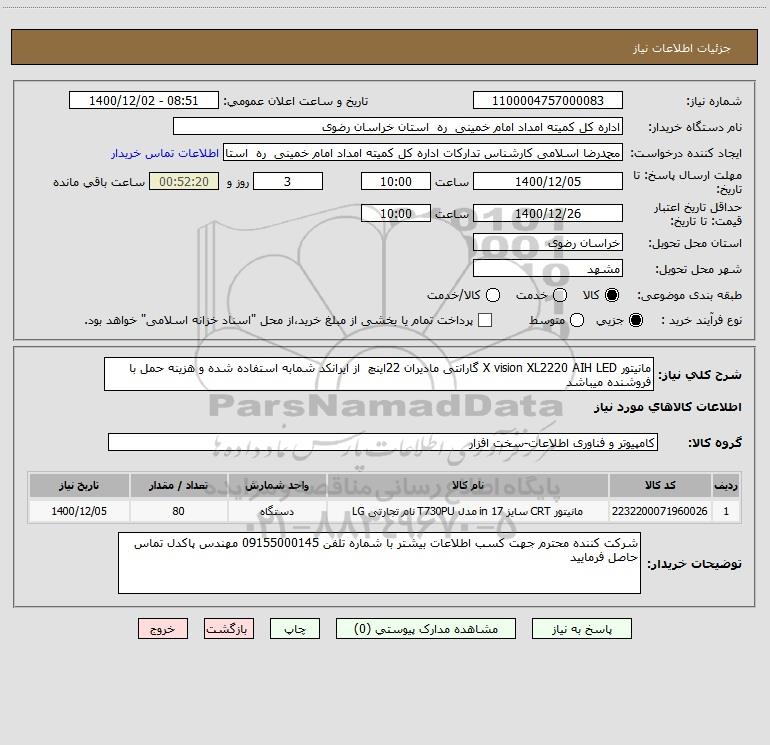
Task: Click the price validity hour field
Action: (396, 213)
